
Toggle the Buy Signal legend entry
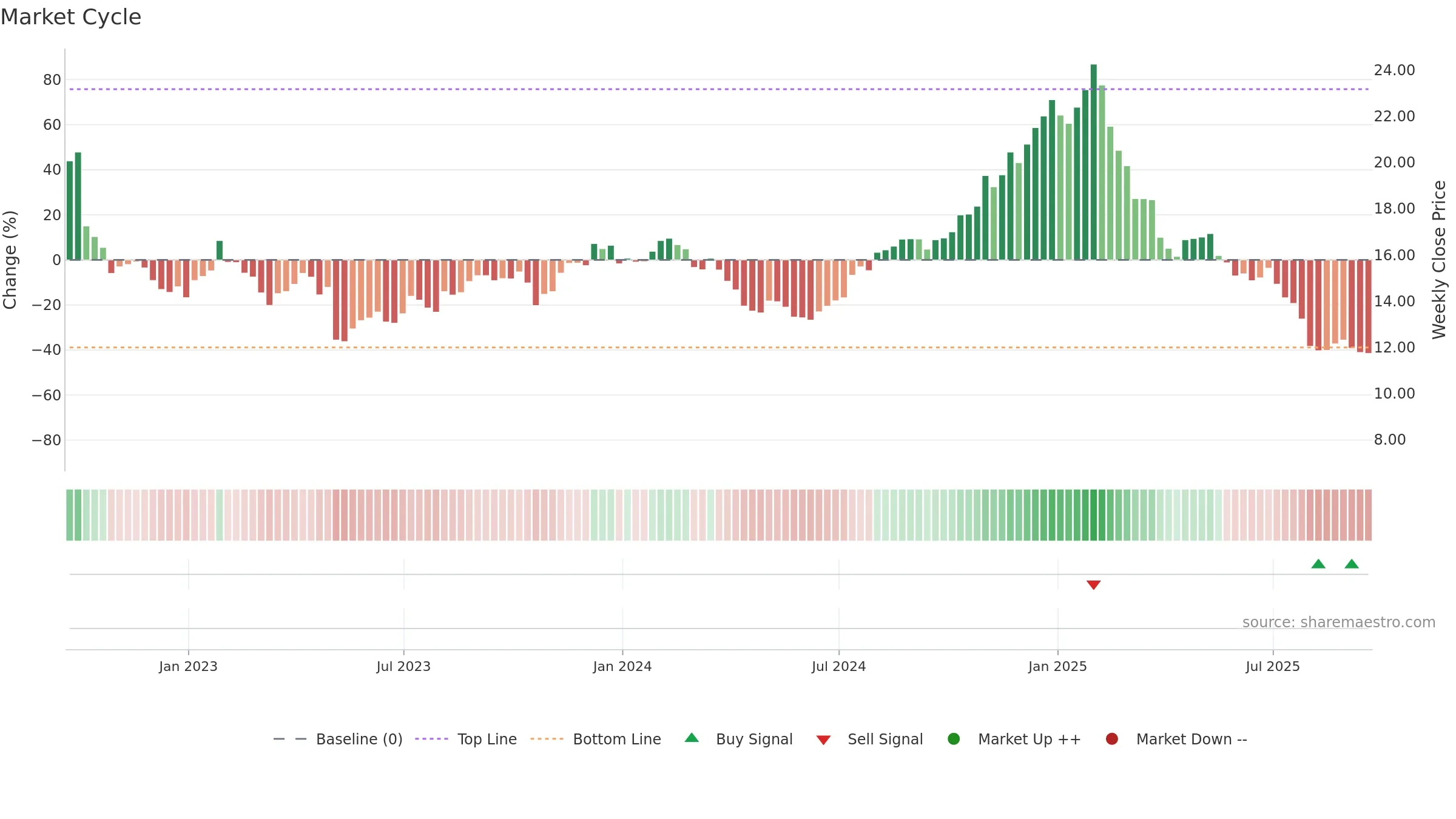(x=738, y=739)
